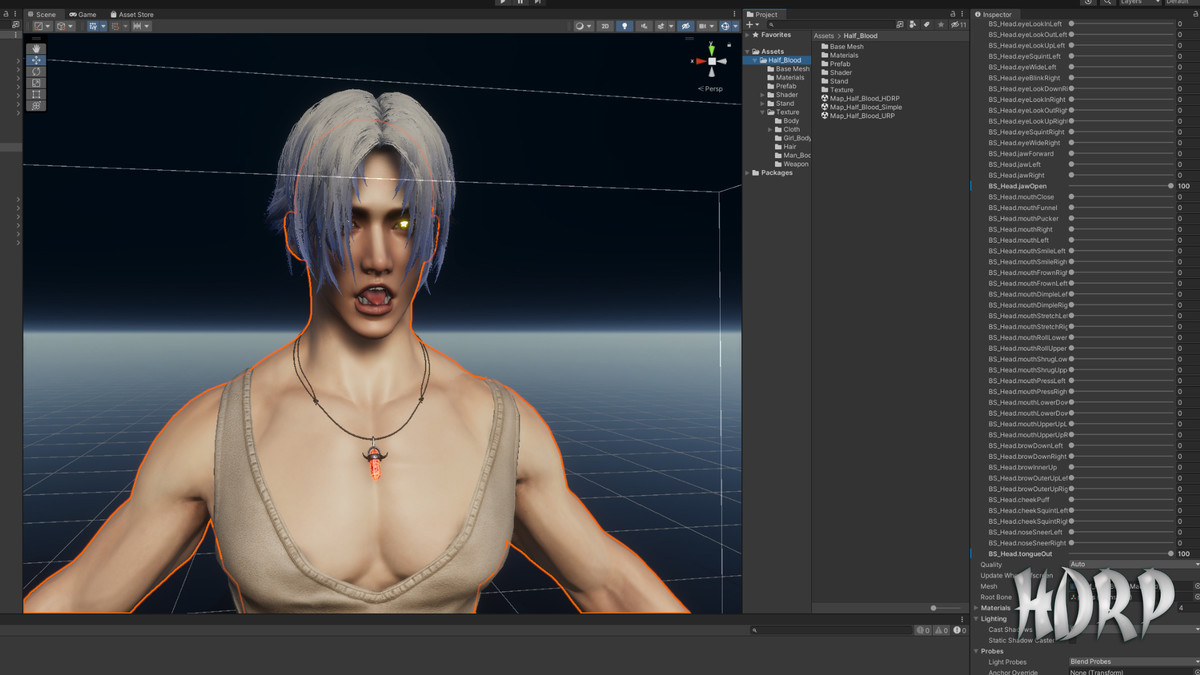Toggle 2D view mode in Scene

(x=605, y=26)
